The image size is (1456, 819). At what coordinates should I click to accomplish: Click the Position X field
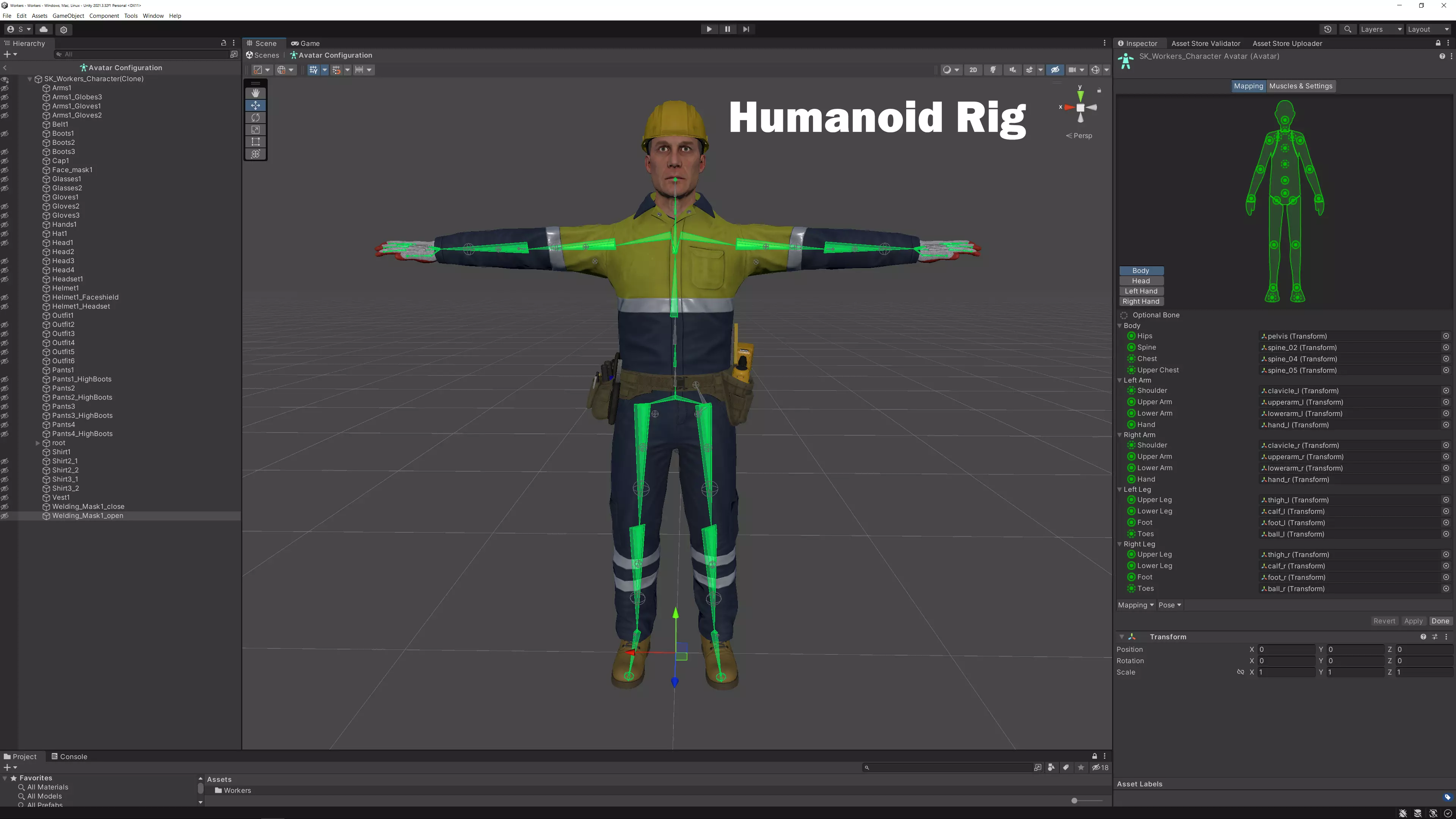pyautogui.click(x=1286, y=650)
